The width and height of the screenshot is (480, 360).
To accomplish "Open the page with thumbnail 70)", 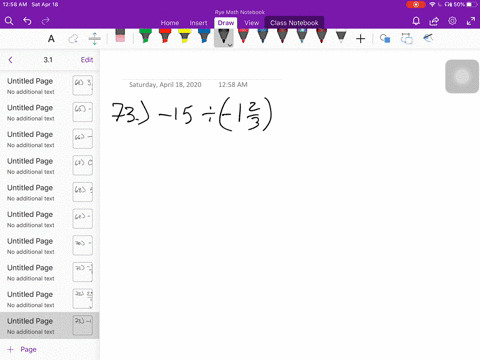I will [50, 245].
